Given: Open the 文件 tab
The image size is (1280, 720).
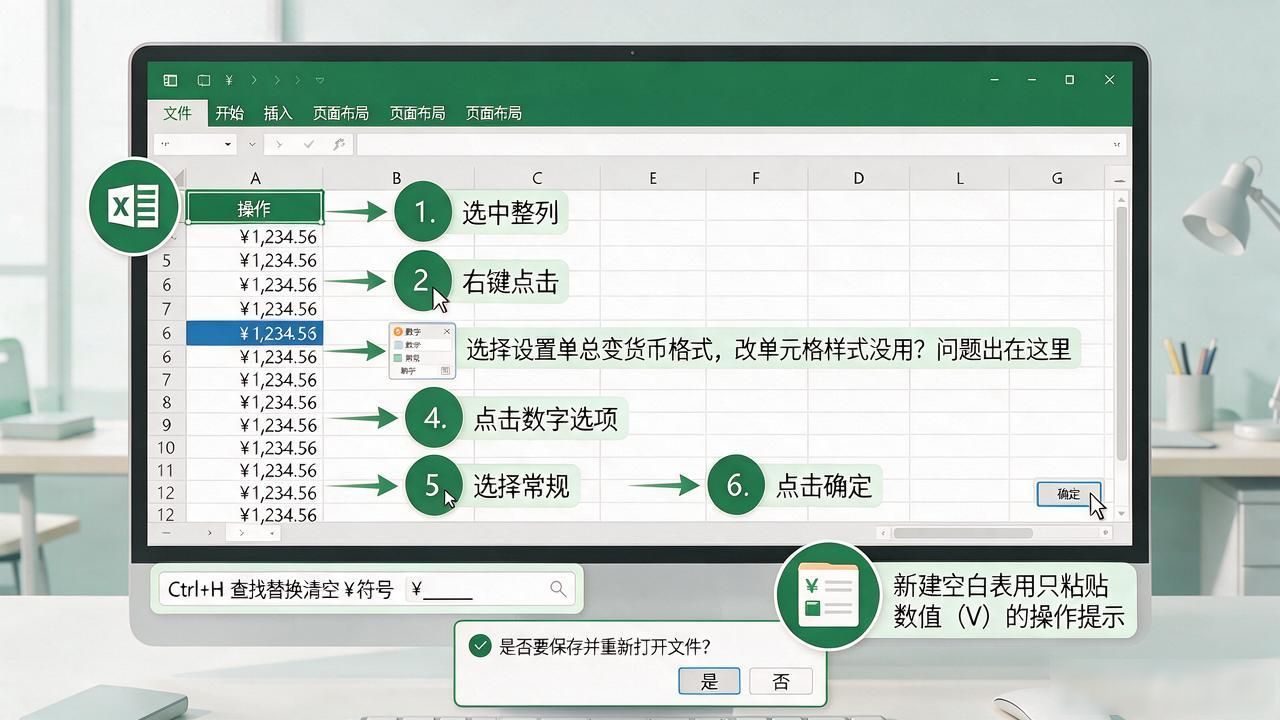Looking at the screenshot, I should coord(178,112).
